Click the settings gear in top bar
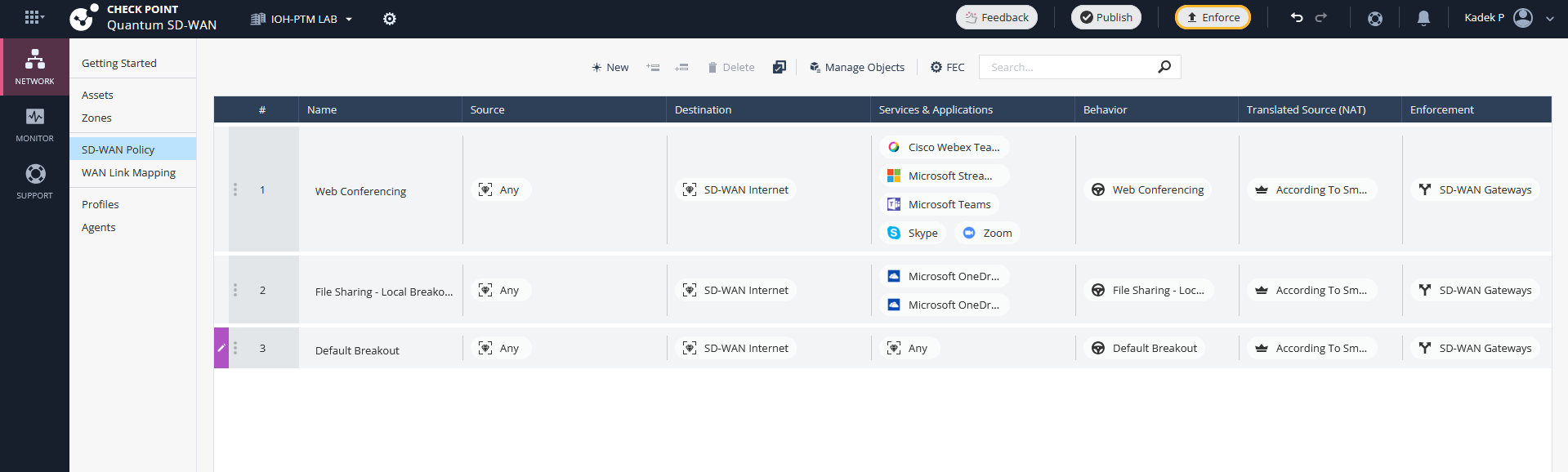 pos(390,19)
